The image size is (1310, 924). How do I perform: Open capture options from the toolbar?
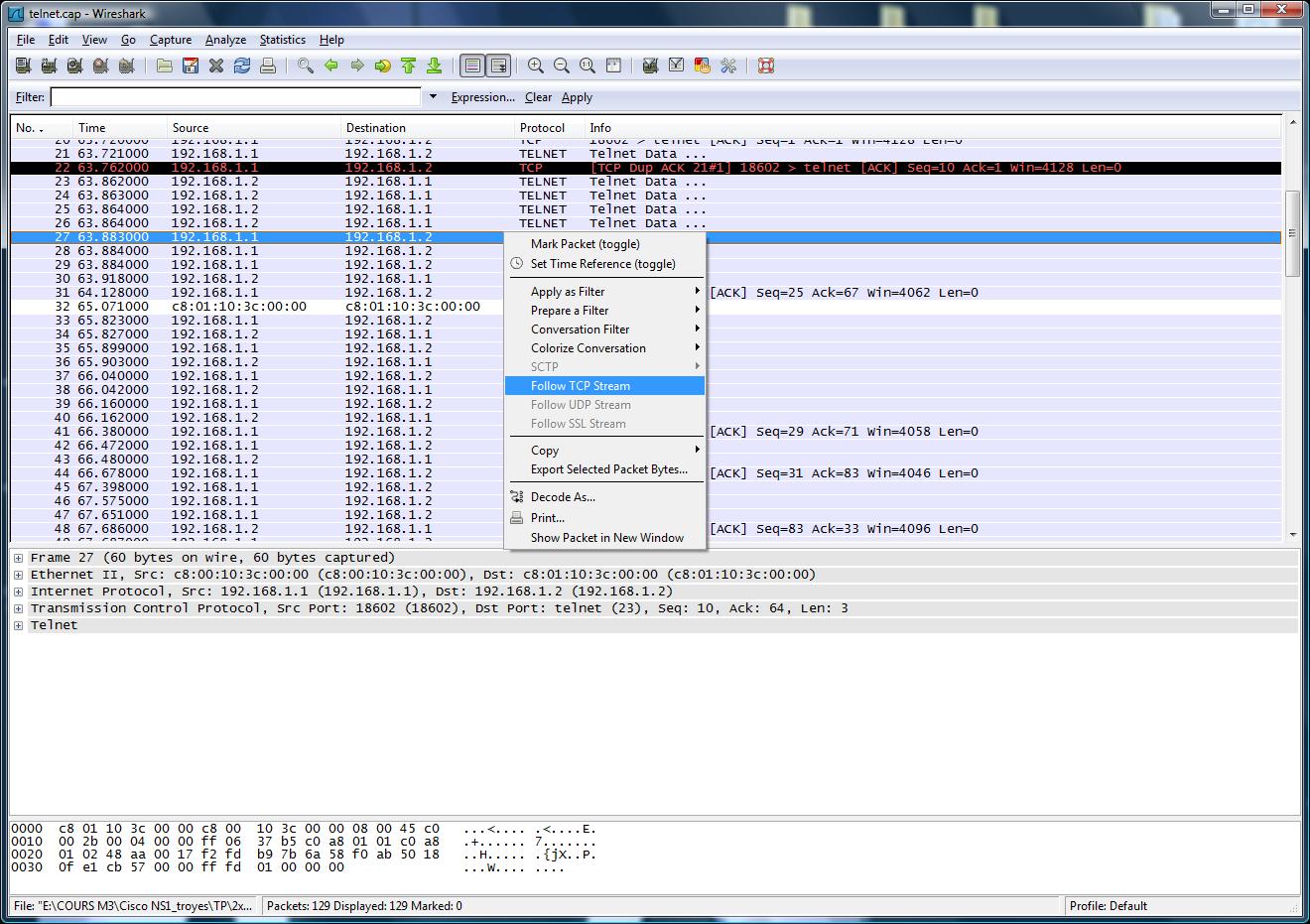pyautogui.click(x=49, y=66)
